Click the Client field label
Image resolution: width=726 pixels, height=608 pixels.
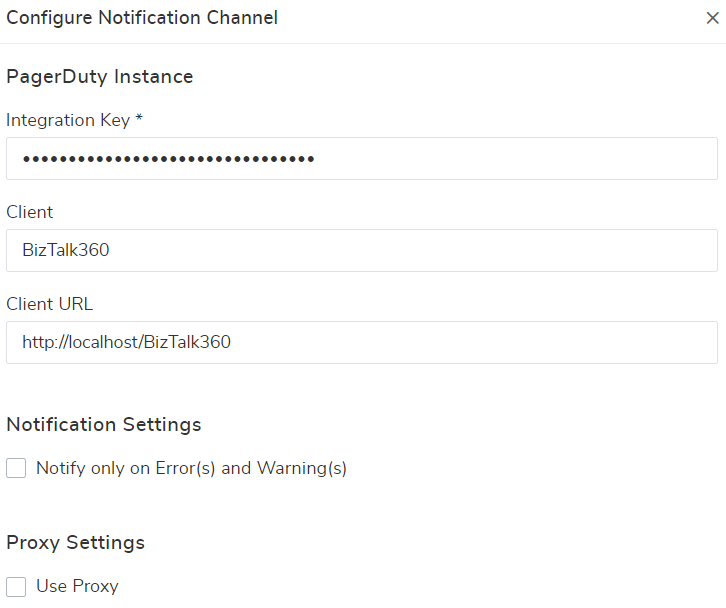(30, 212)
